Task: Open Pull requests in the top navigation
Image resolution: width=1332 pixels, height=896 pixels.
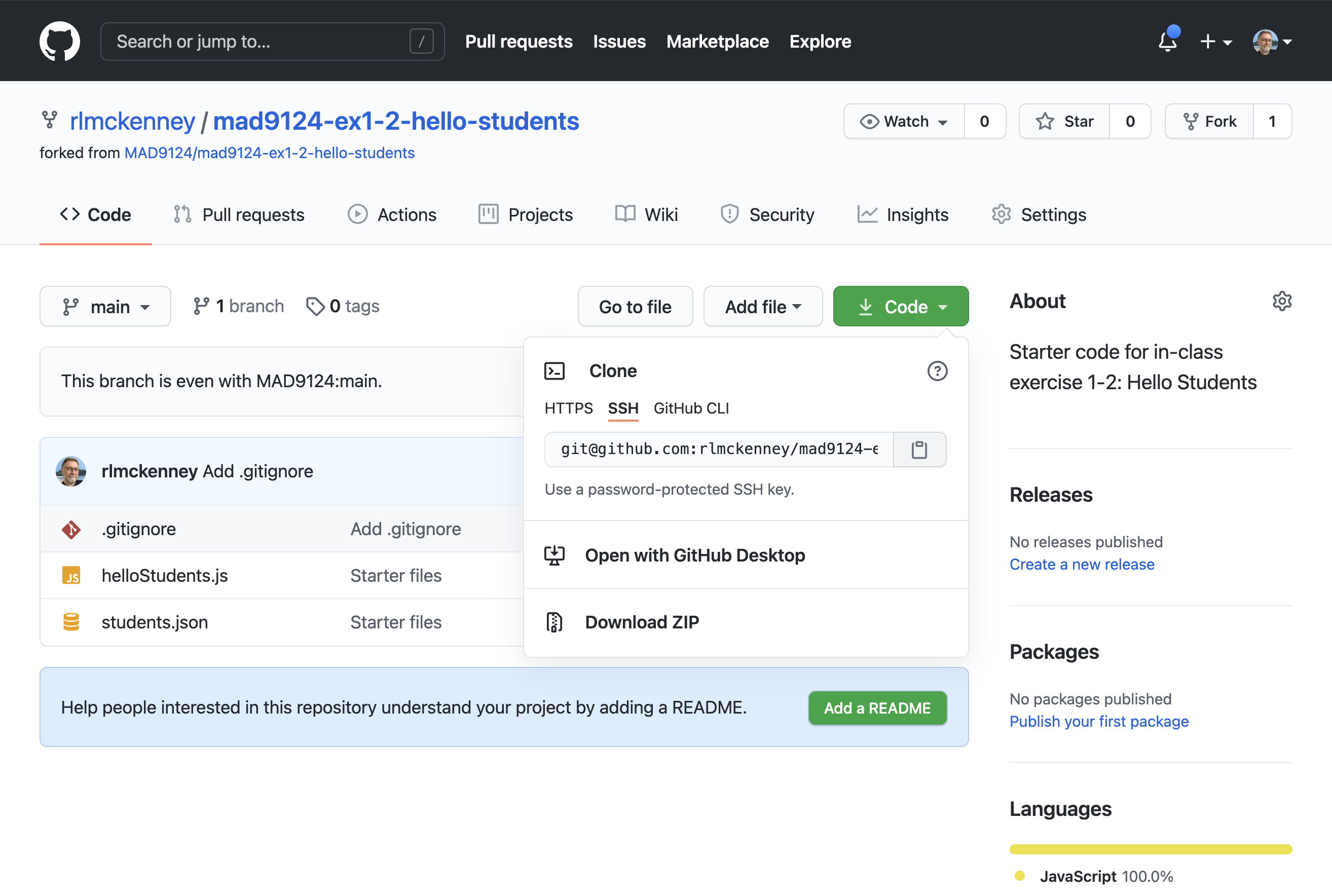Action: [519, 41]
